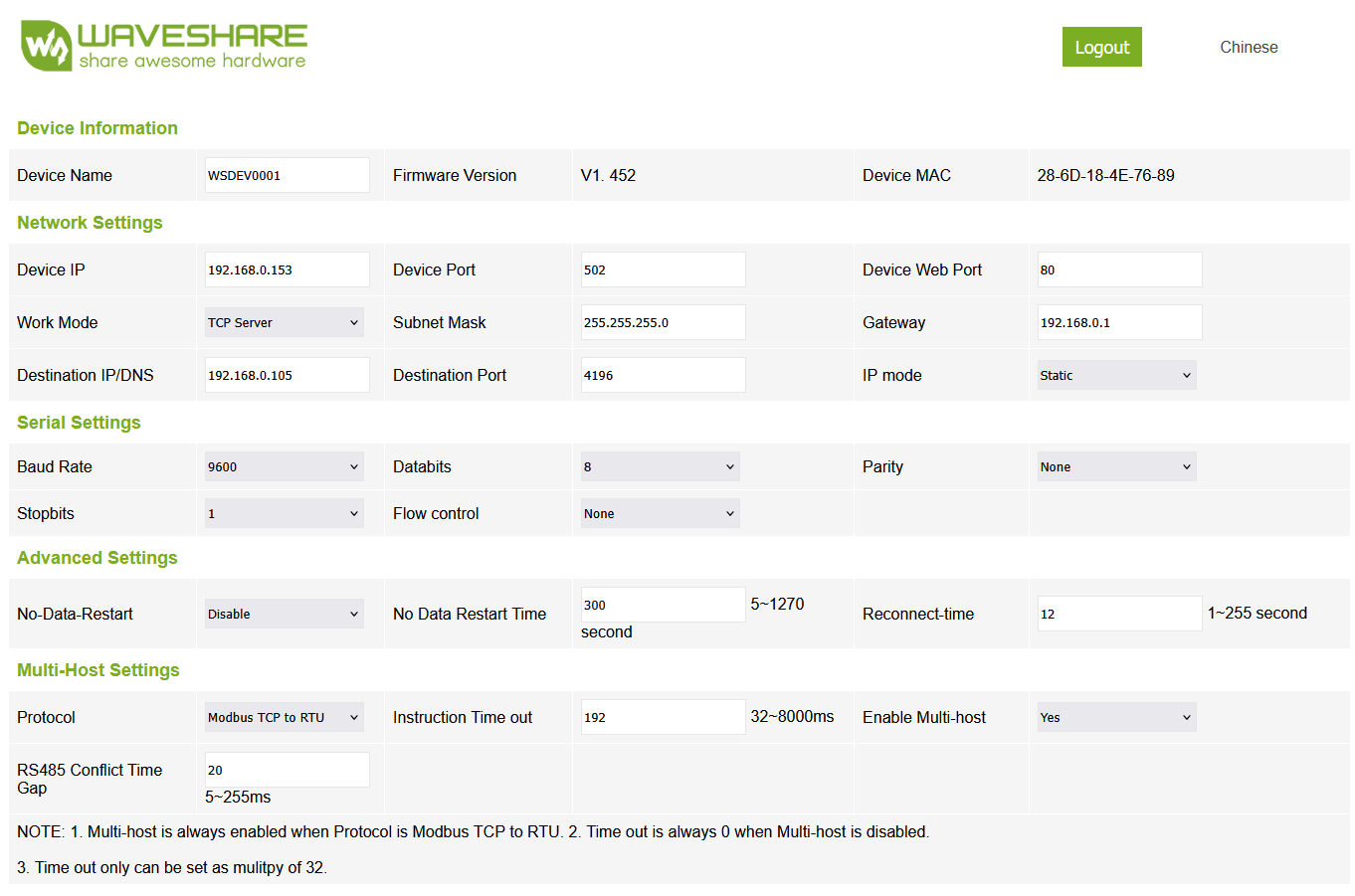Click the Logout button
Viewport: 1355px width, 896px height.
tap(1101, 47)
